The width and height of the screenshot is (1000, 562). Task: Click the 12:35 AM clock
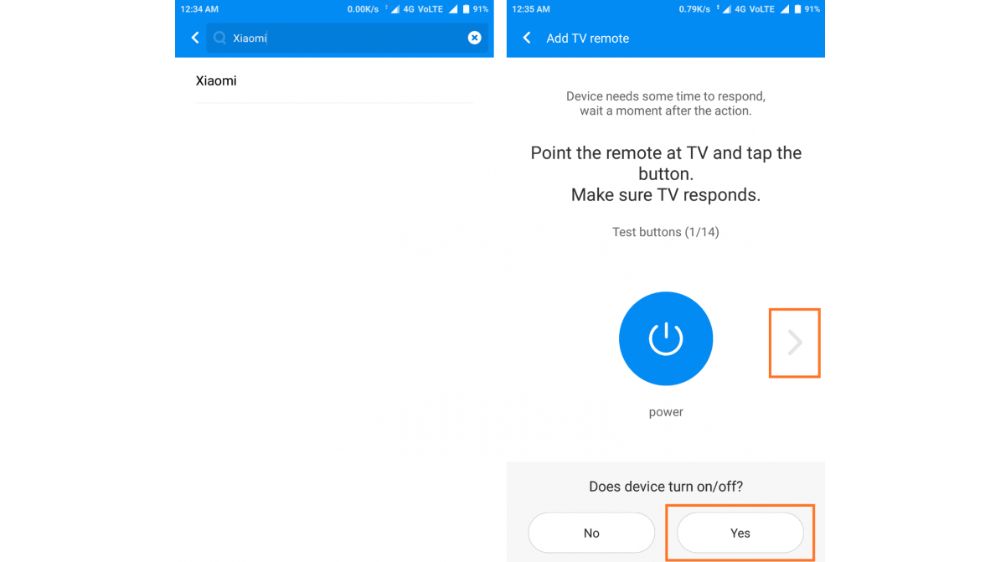tap(531, 9)
